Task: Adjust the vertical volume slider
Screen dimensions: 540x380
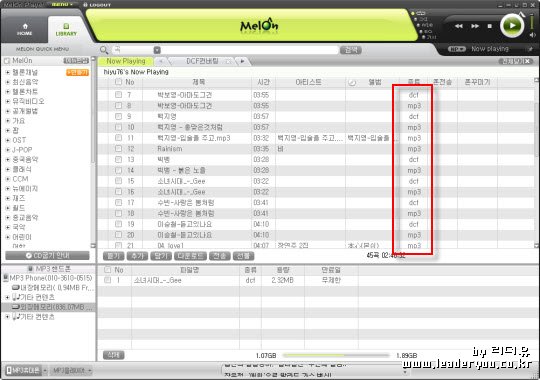Action: [532, 22]
